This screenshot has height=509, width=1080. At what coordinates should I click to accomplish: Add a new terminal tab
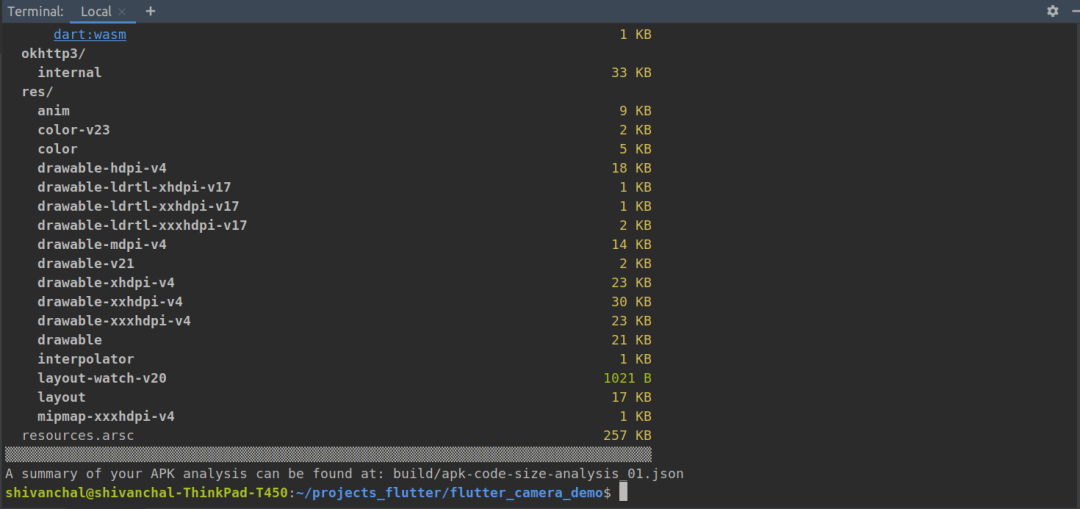click(151, 11)
